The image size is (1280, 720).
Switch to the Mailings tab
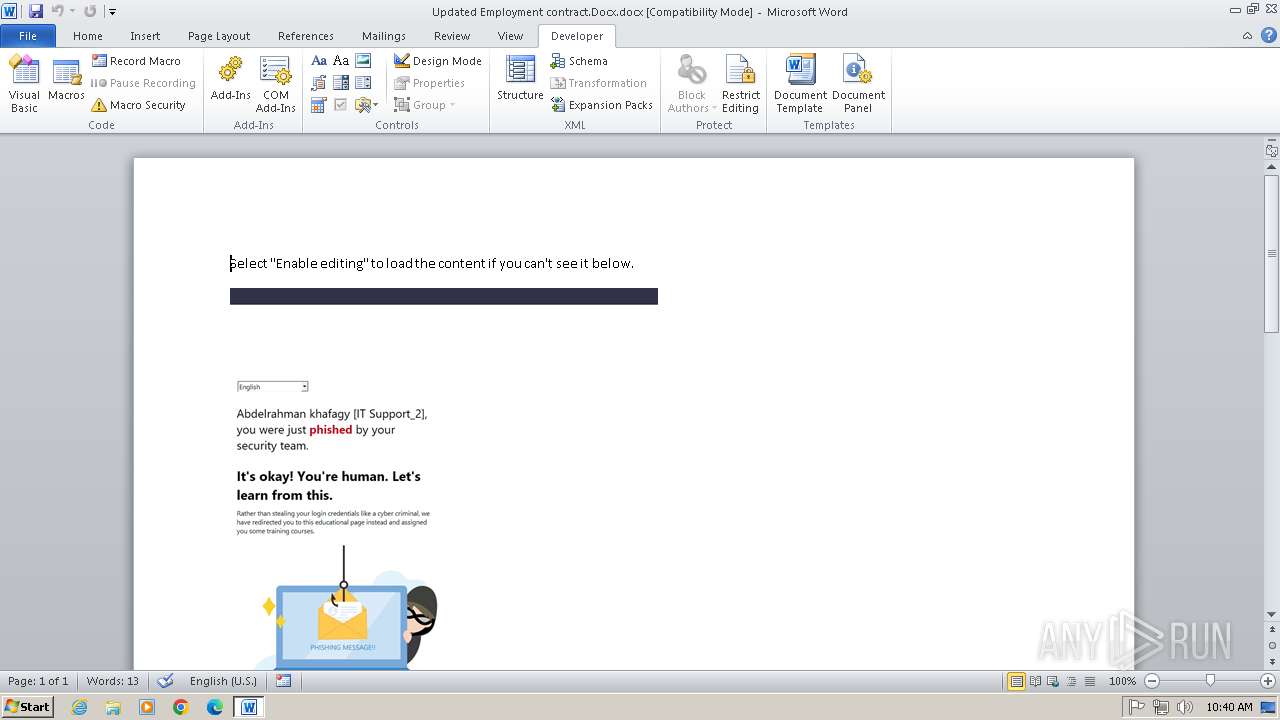tap(384, 36)
